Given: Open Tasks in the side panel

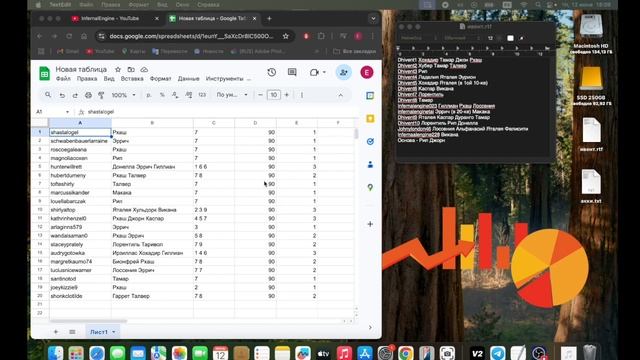Looking at the screenshot, I should point(370,141).
